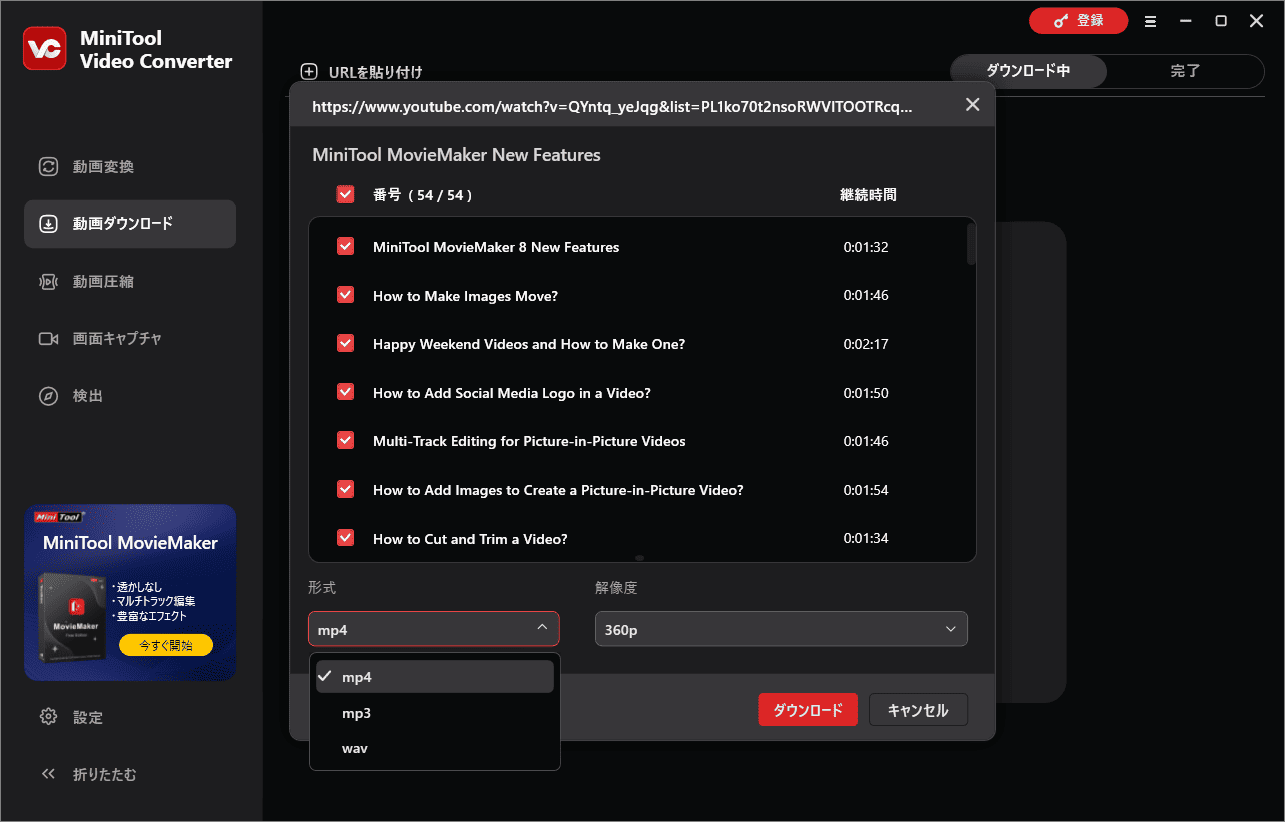Click the red ダウンロード button
Image resolution: width=1285 pixels, height=822 pixels.
tap(808, 710)
